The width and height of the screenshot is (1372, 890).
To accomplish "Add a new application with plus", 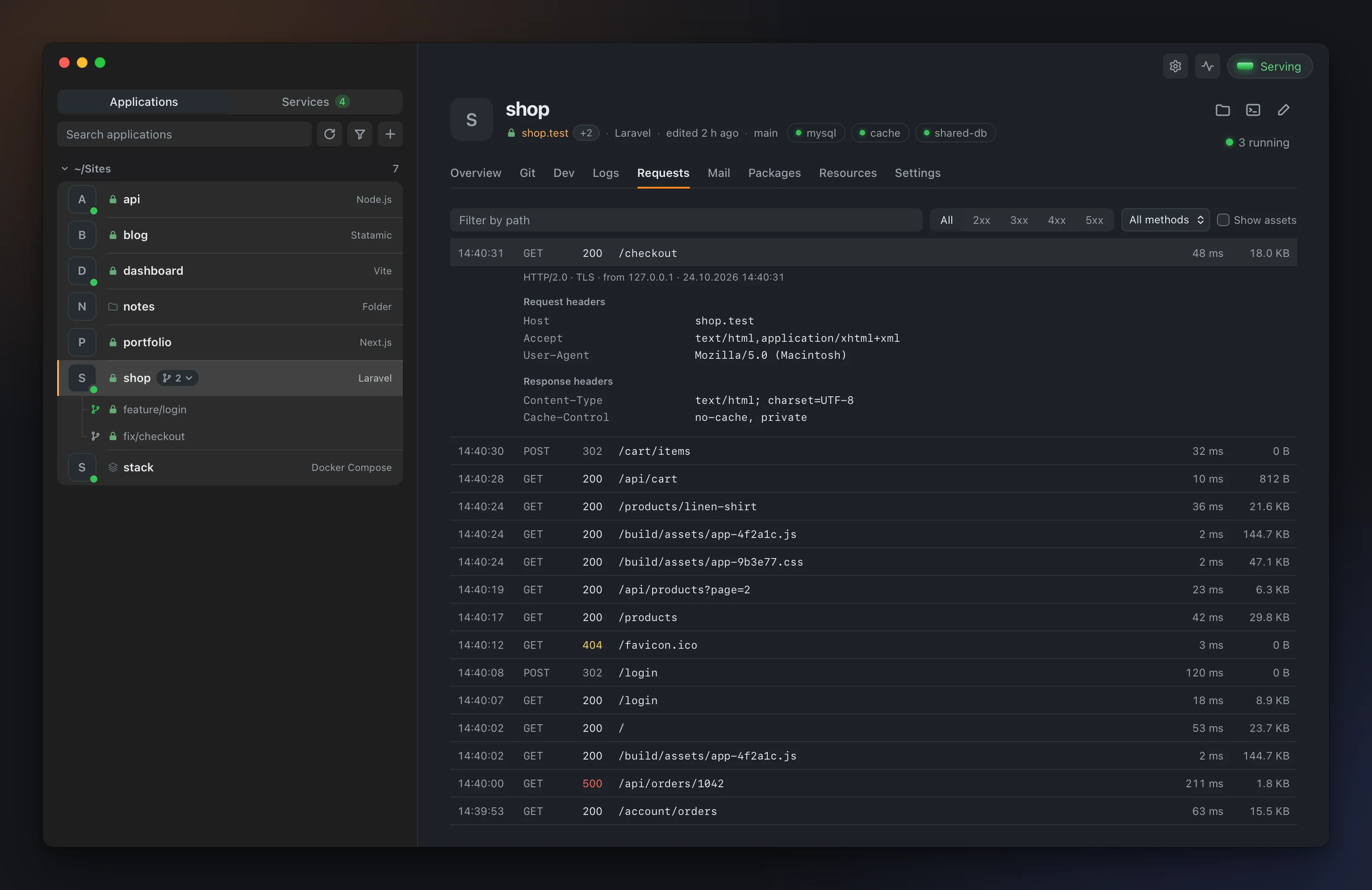I will (x=390, y=134).
